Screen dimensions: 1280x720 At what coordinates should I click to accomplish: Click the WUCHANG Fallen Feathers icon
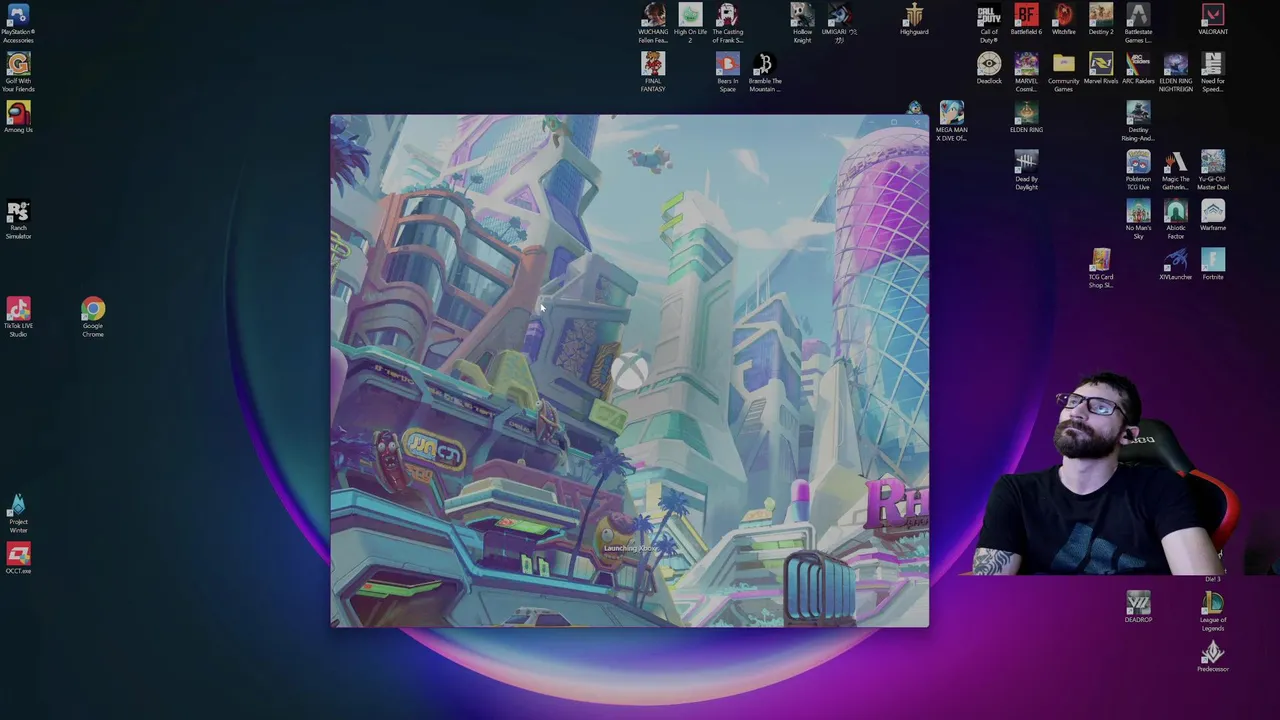pyautogui.click(x=653, y=23)
